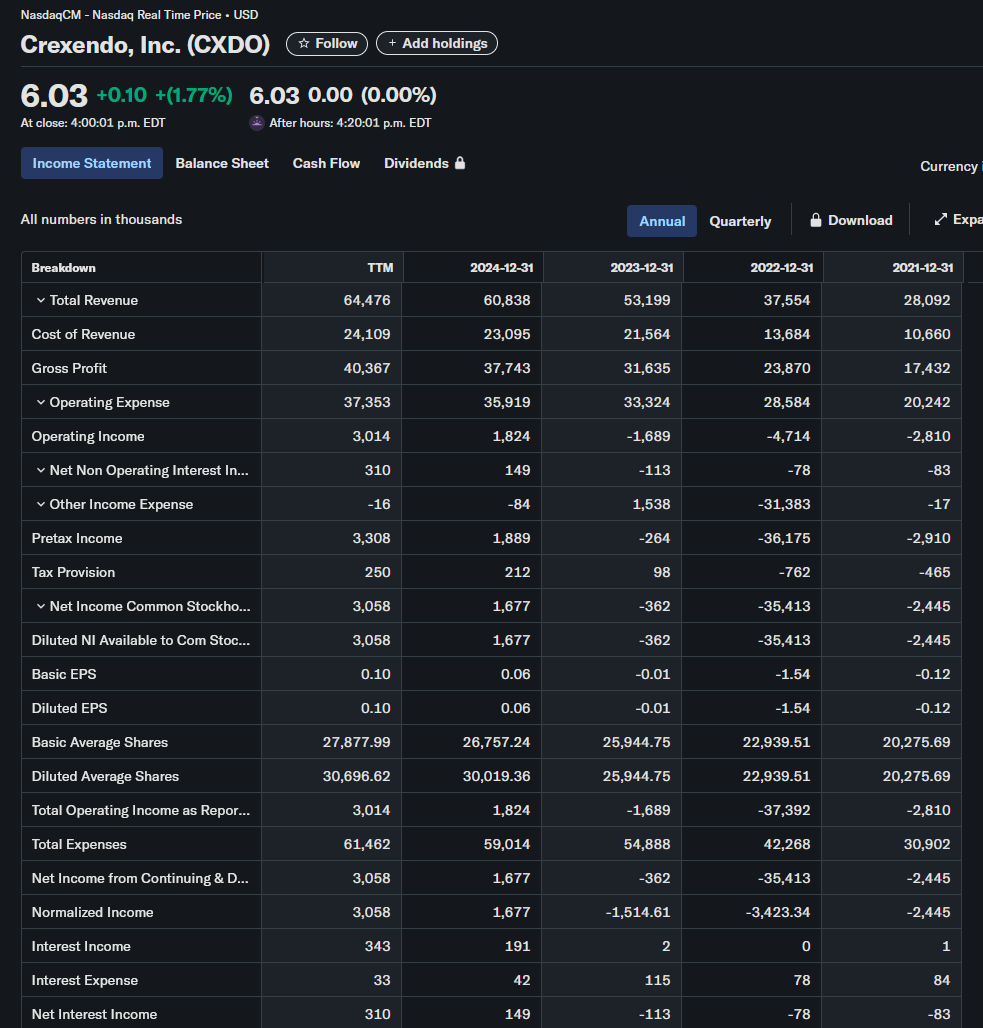The image size is (983, 1028).
Task: Expand the Operating Expense row
Action: point(41,402)
